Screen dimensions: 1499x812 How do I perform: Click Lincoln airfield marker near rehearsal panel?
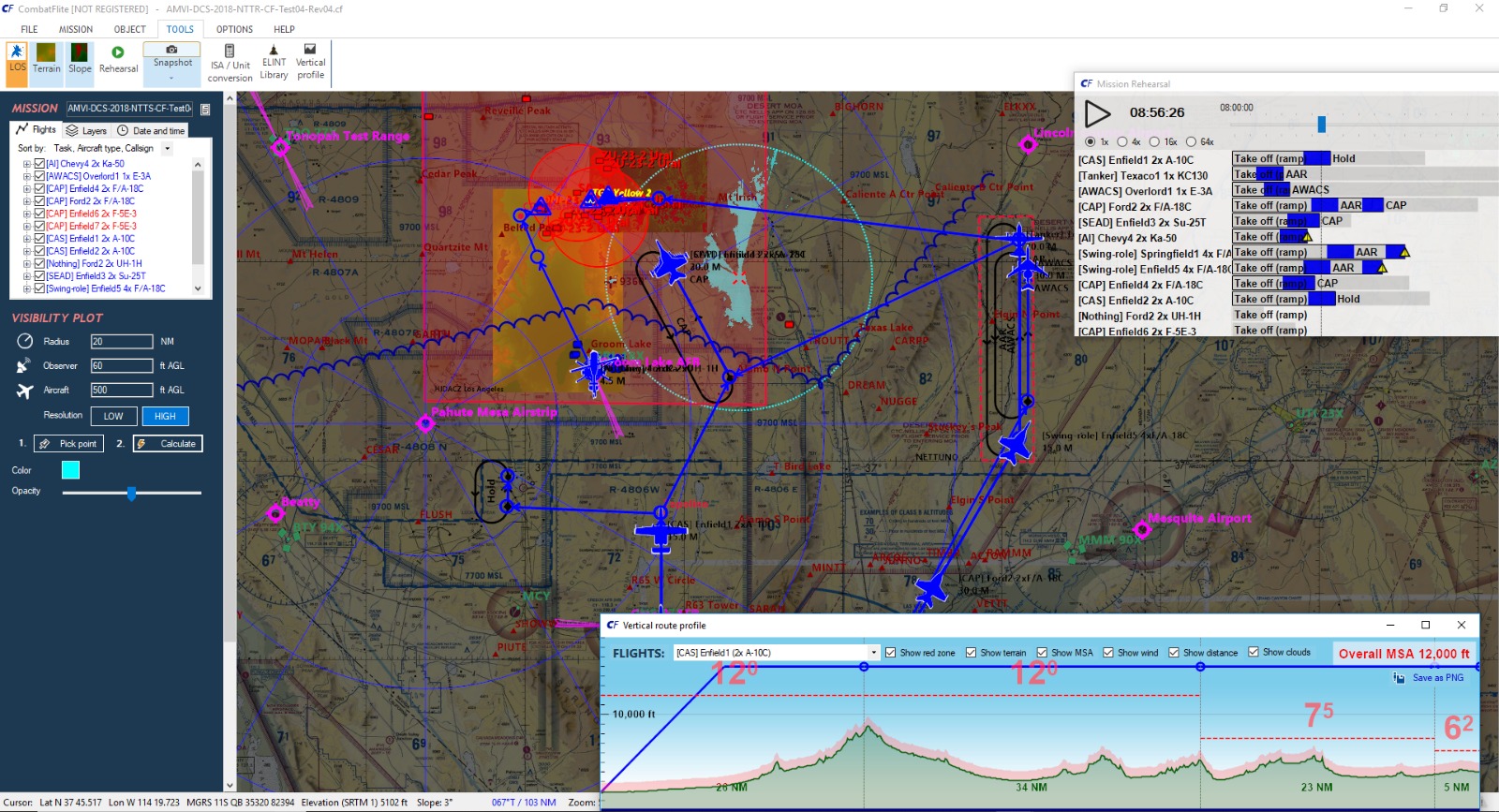click(1028, 144)
